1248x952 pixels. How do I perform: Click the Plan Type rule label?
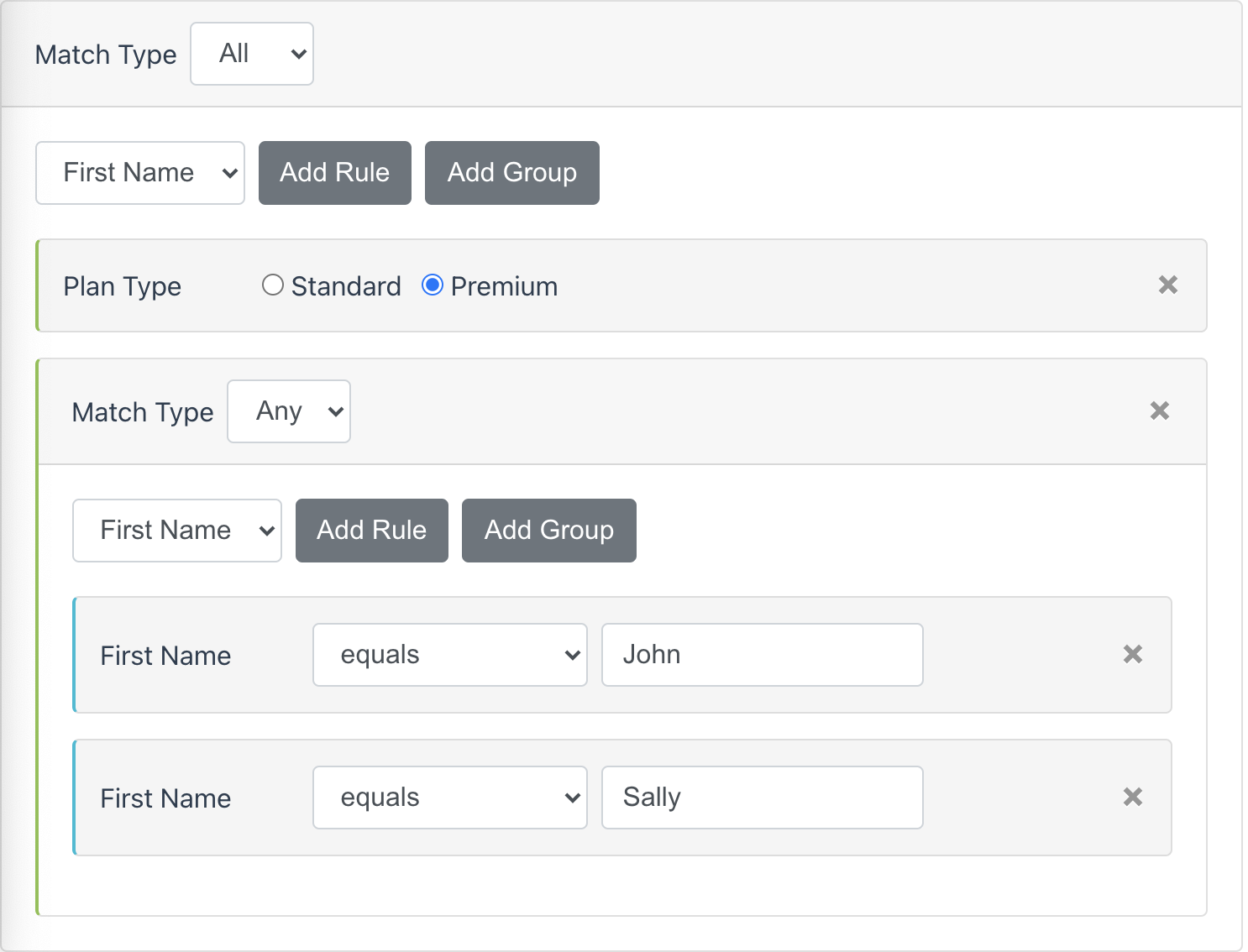point(123,286)
